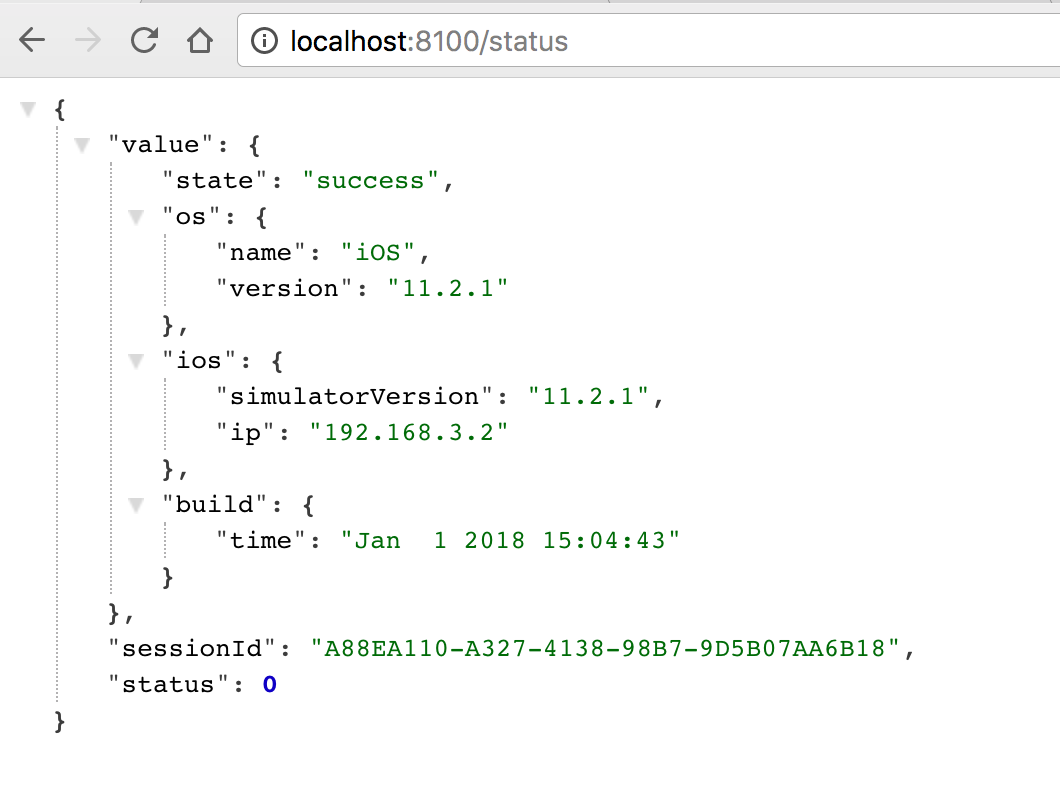Click the "sessionId" key label

pyautogui.click(x=193, y=648)
